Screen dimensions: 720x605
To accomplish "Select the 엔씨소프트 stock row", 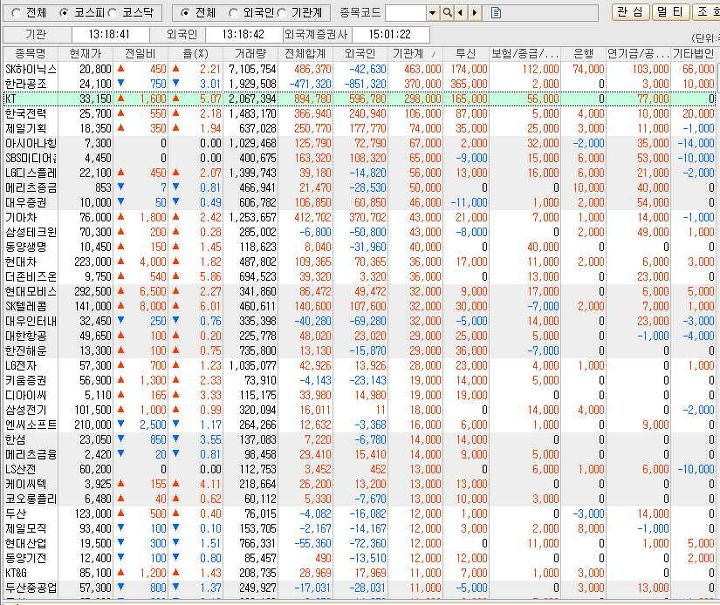I will click(360, 425).
